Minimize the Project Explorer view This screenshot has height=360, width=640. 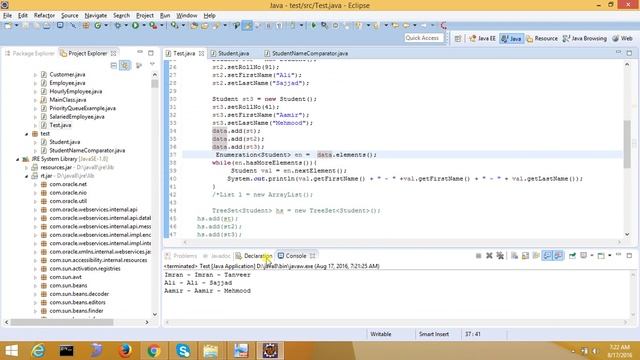(140, 53)
